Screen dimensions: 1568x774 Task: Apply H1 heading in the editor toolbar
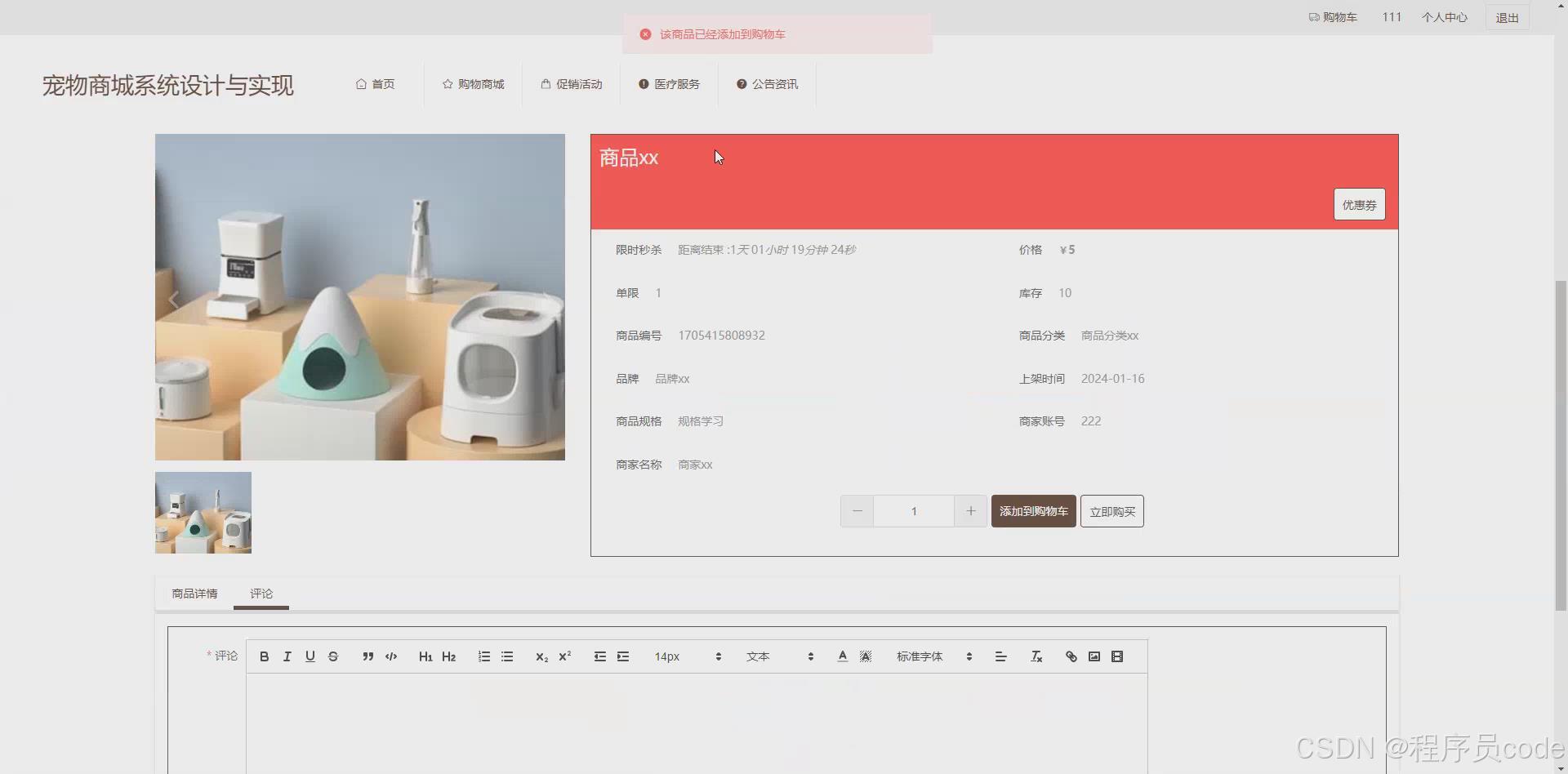[x=425, y=656]
